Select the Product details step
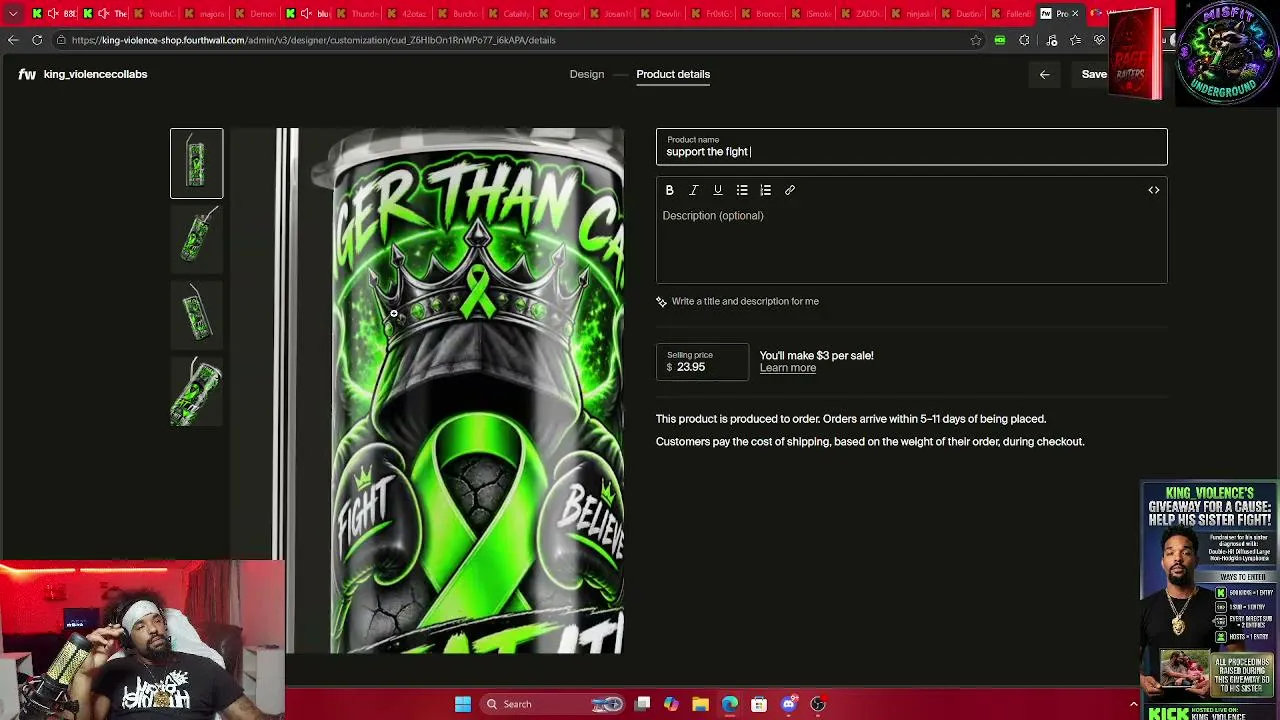 pyautogui.click(x=673, y=74)
